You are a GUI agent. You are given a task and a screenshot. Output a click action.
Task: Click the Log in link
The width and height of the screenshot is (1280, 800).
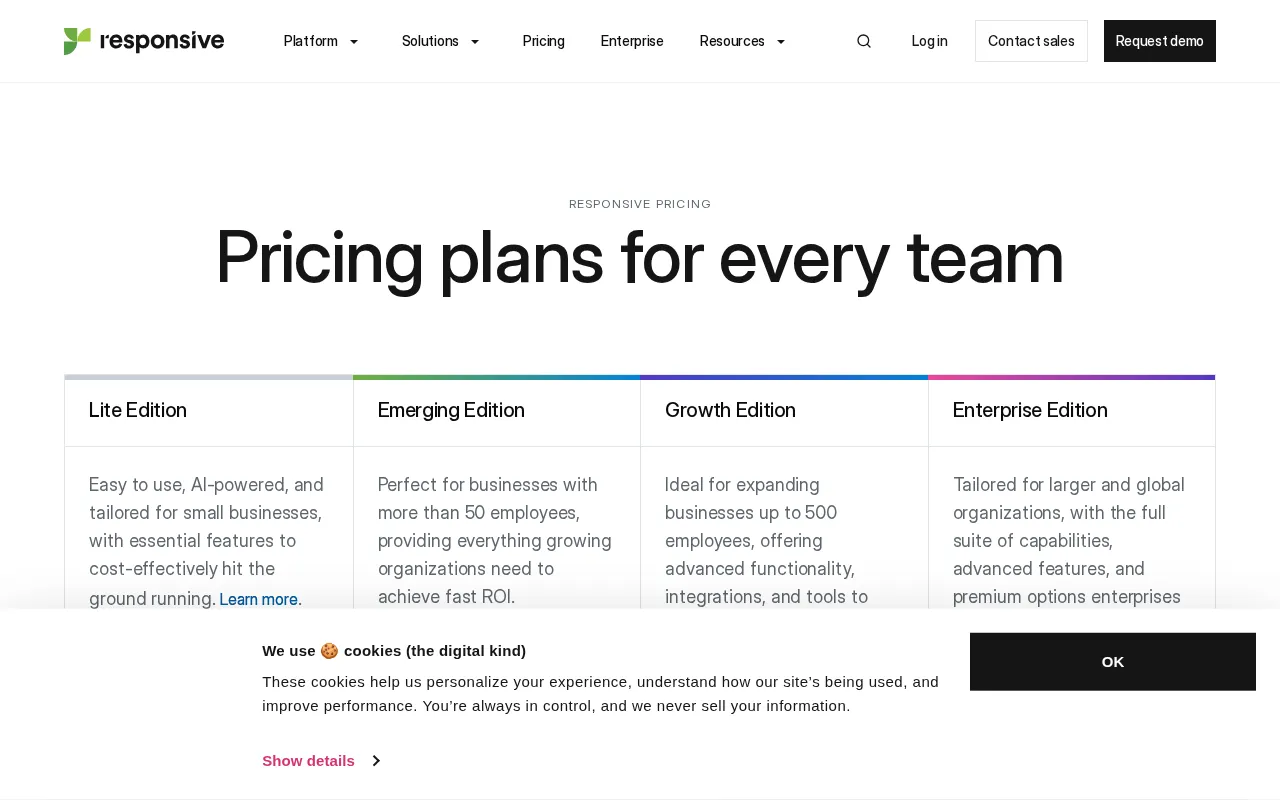[x=930, y=41]
